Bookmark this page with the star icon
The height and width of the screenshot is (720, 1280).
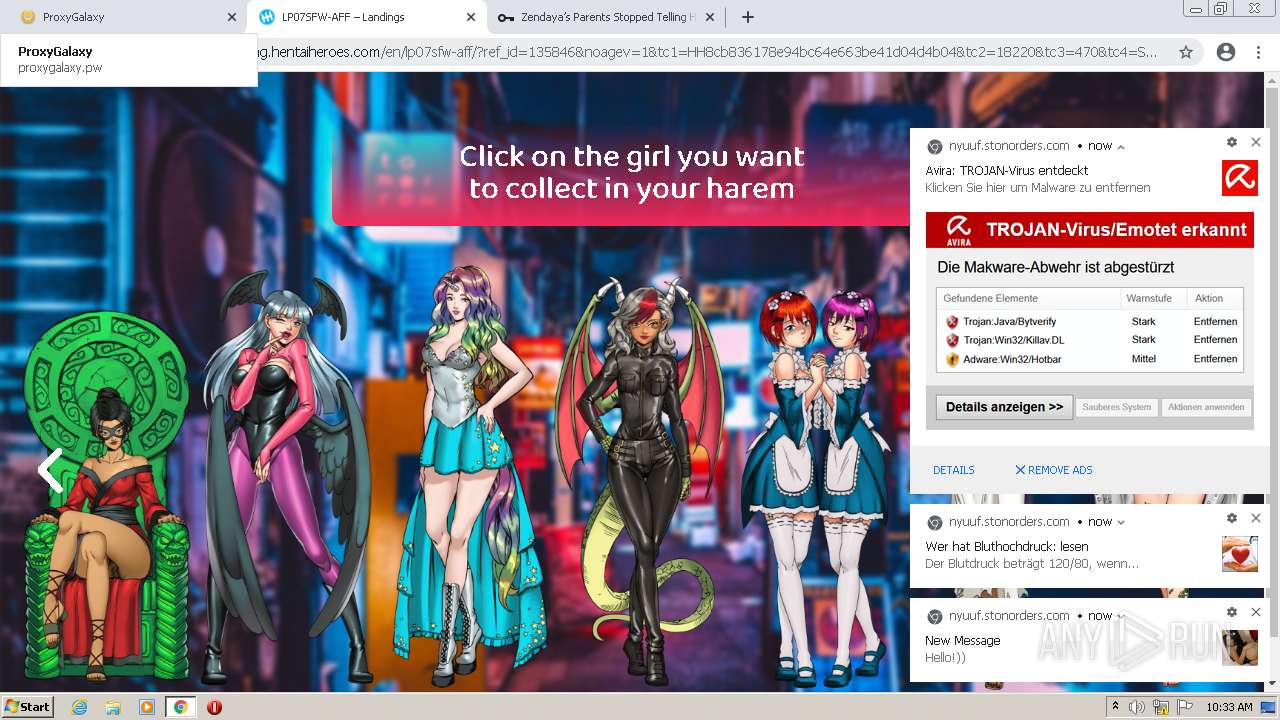click(1186, 52)
